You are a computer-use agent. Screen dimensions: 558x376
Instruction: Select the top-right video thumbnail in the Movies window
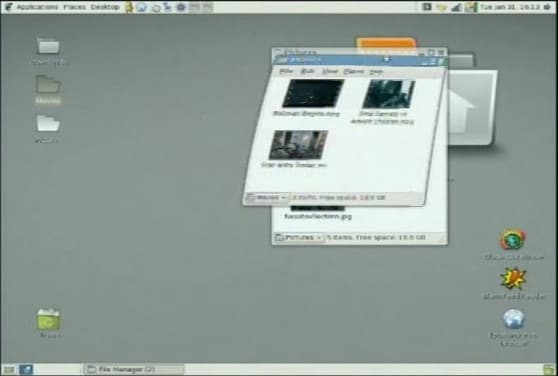click(389, 94)
